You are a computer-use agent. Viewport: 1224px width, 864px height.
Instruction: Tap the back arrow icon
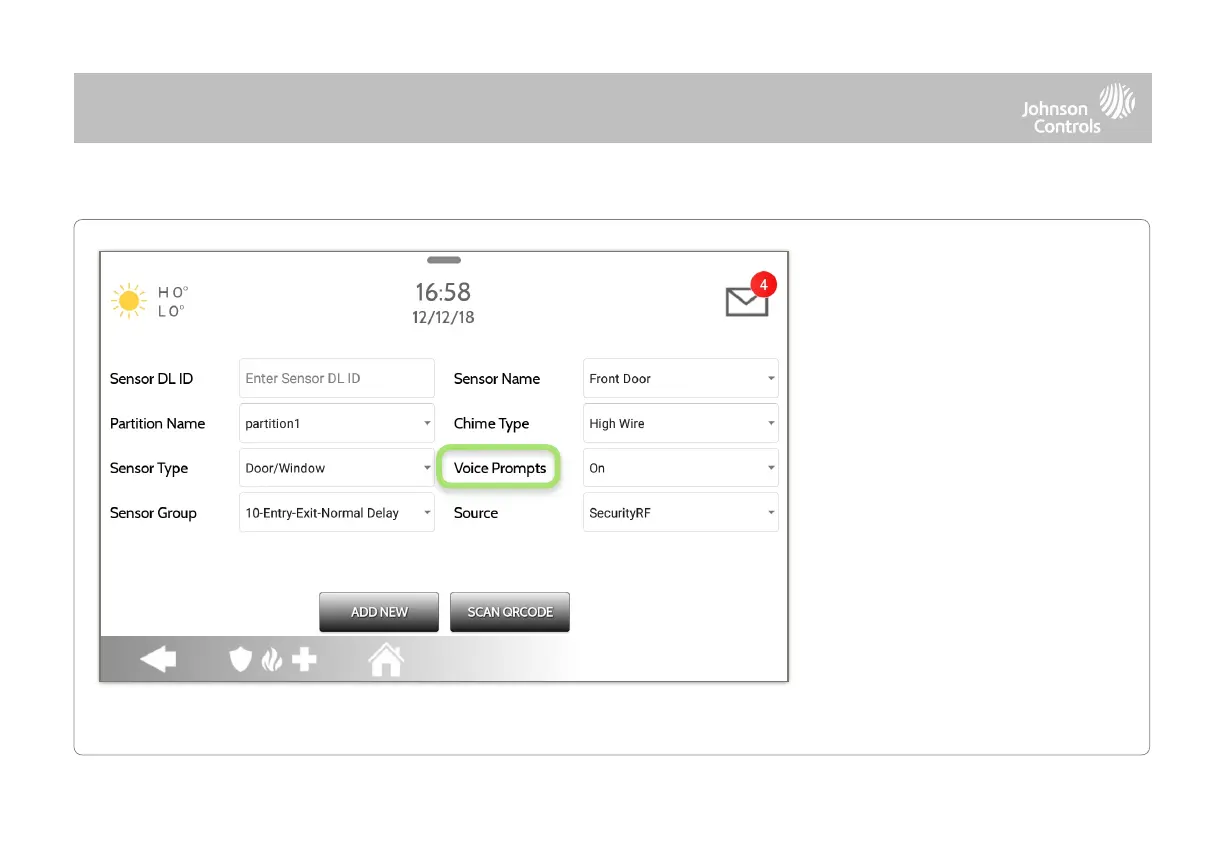coord(157,660)
